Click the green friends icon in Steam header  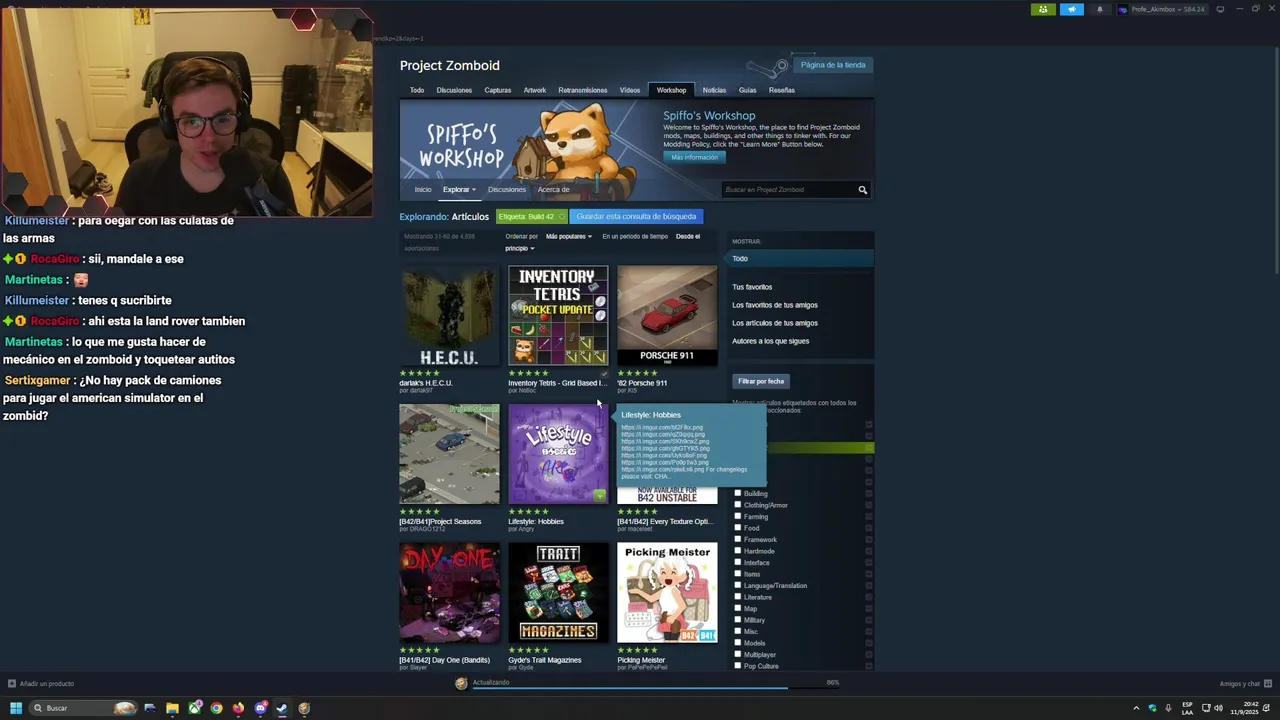pos(1043,9)
